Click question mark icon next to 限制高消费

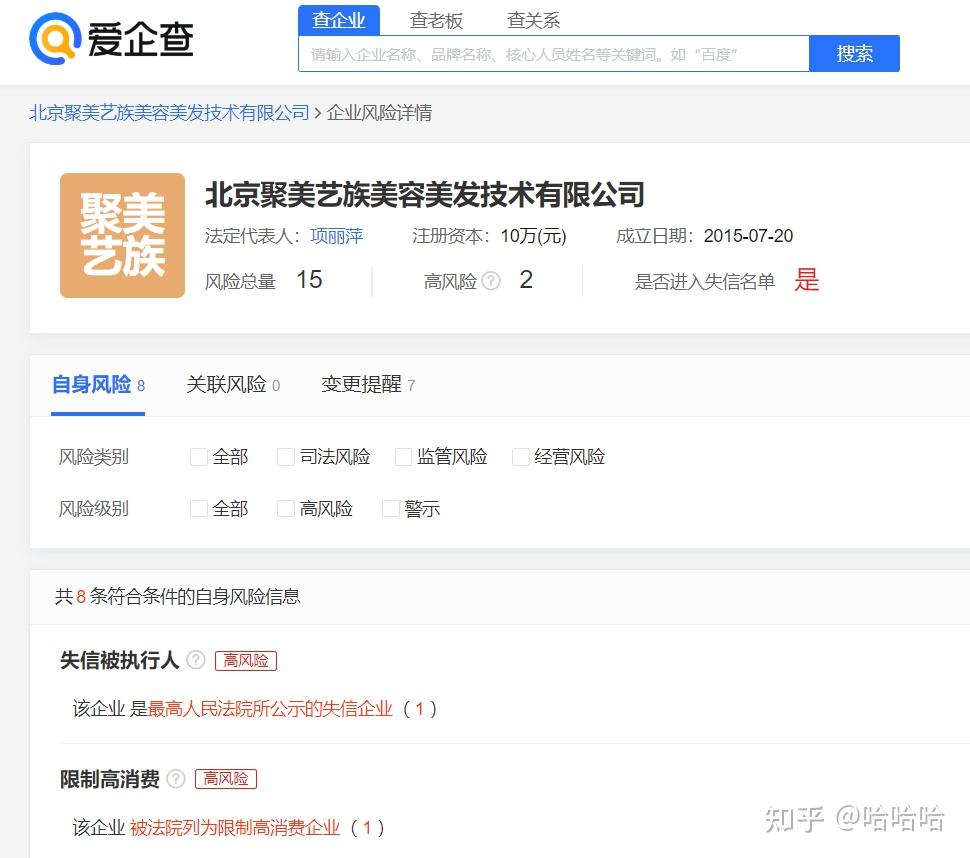(x=176, y=777)
